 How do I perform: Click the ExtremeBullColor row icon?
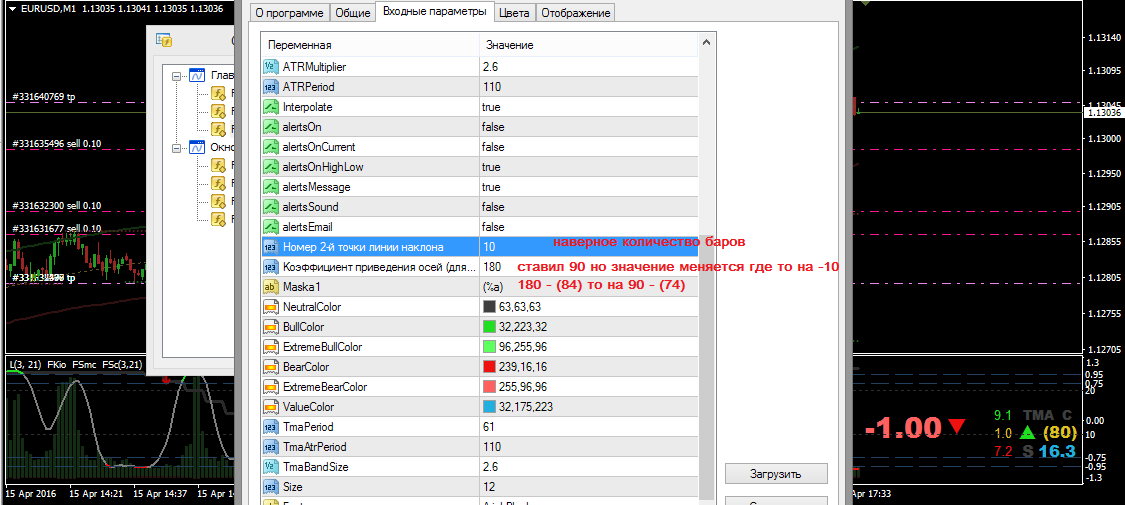(270, 347)
